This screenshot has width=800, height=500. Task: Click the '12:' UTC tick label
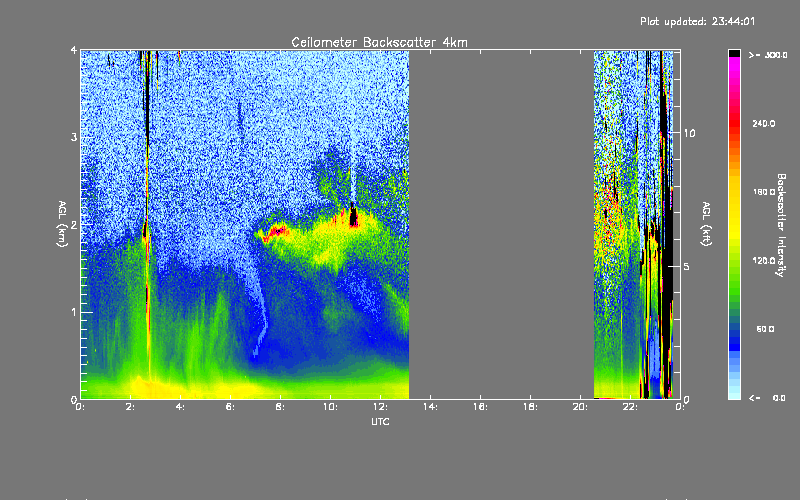coord(380,407)
